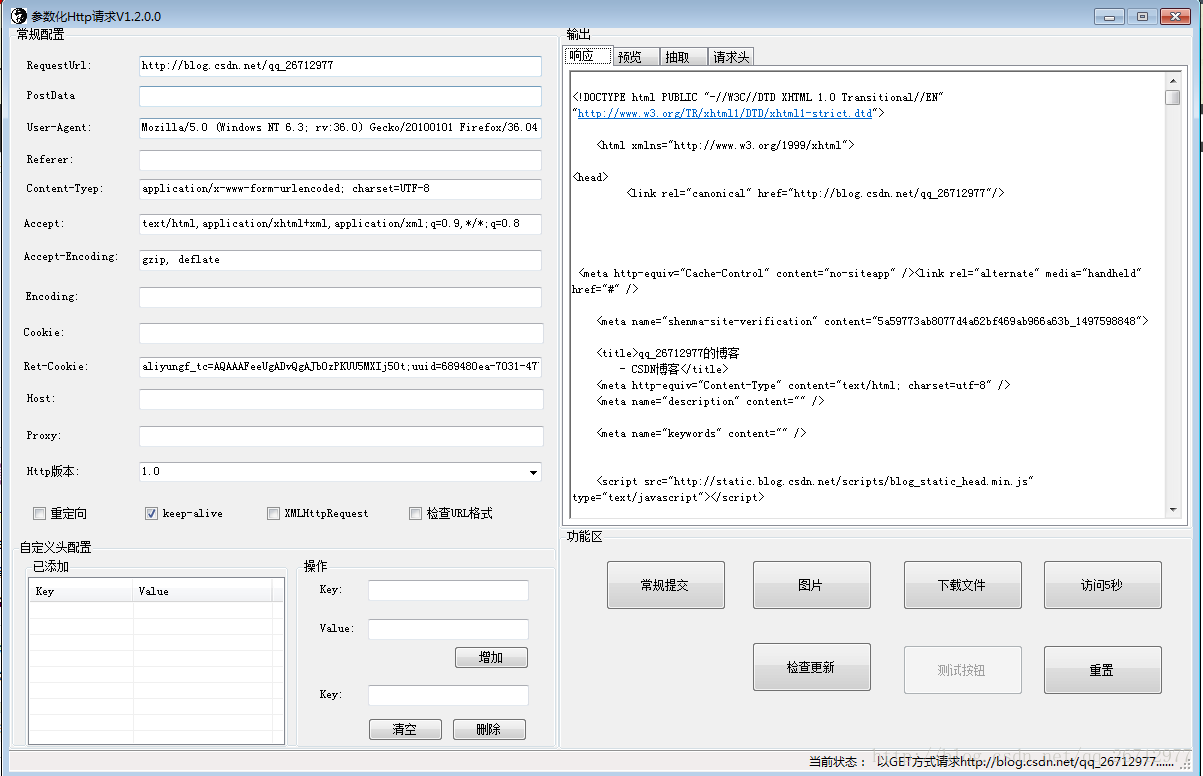
Task: Enable the XMLHttpRequest checkbox
Action: (x=273, y=514)
